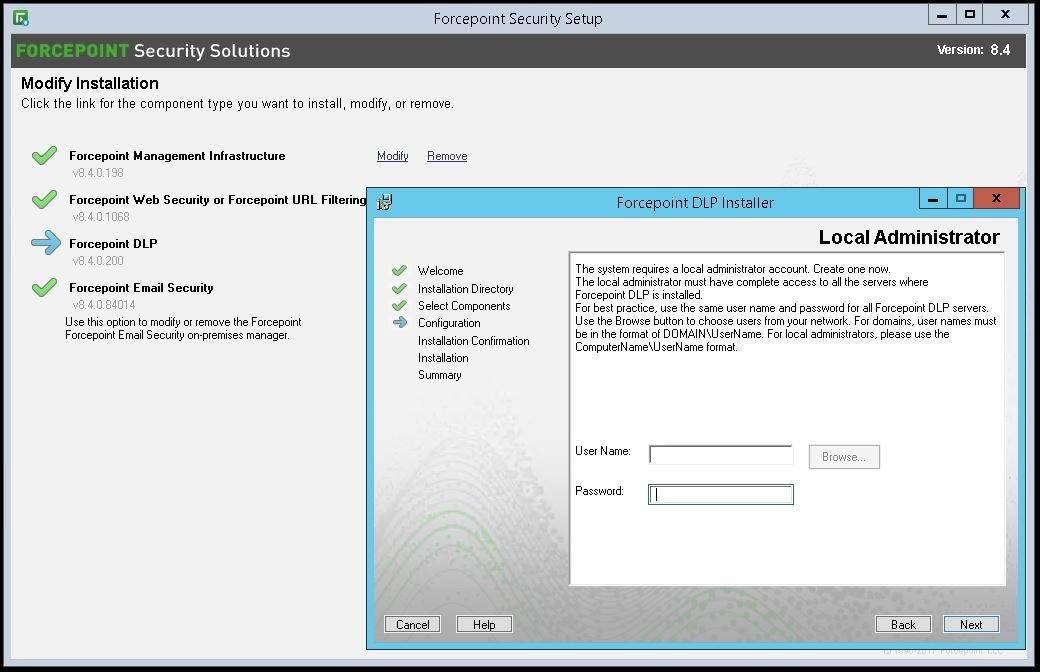Click the installer package icon in DLP Installer titlebar
This screenshot has width=1040, height=672.
383,202
